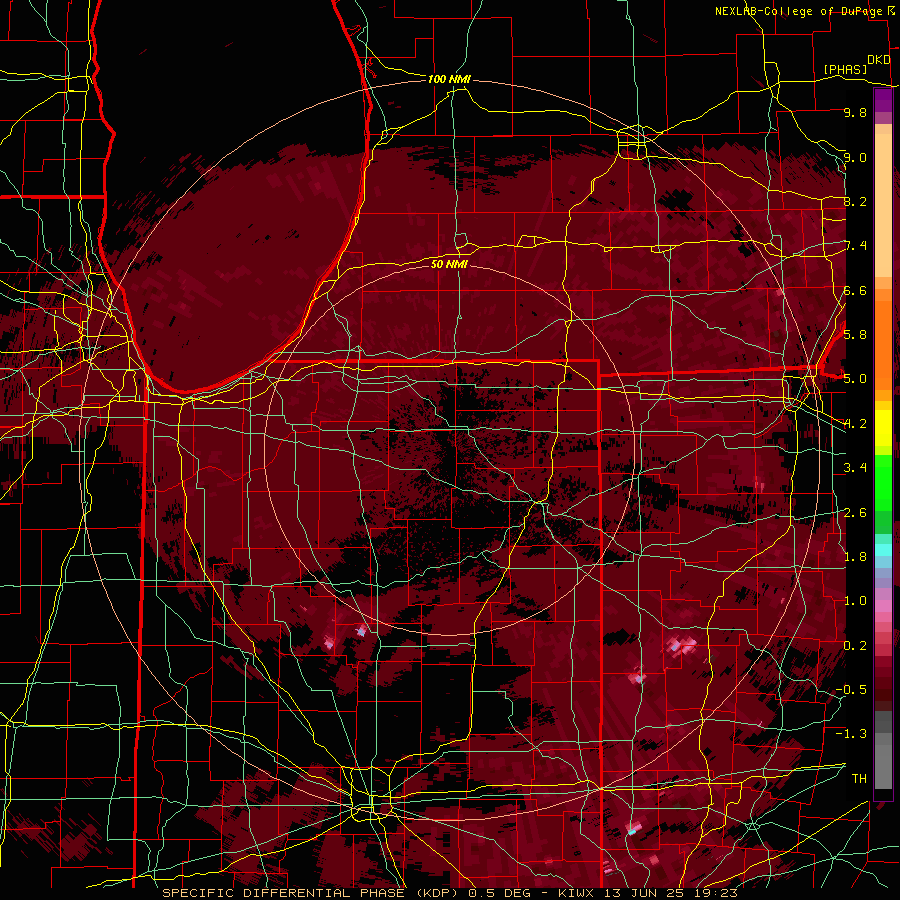Screen dimensions: 900x900
Task: Click the 9.8 value on the color scale
Action: (855, 112)
